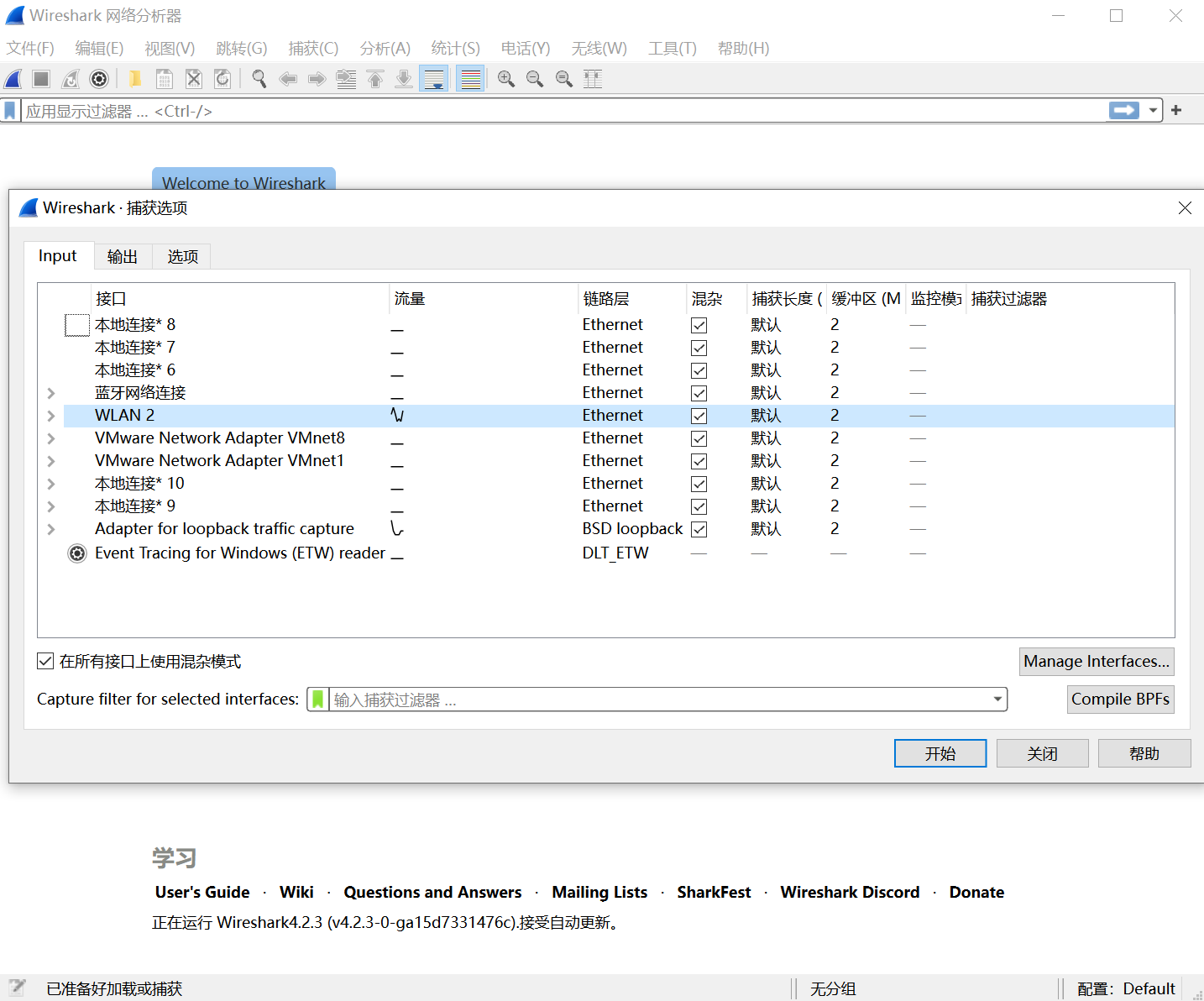This screenshot has width=1204, height=1001.
Task: Toggle promiscuous checkbox for loopback adapter
Action: point(699,529)
